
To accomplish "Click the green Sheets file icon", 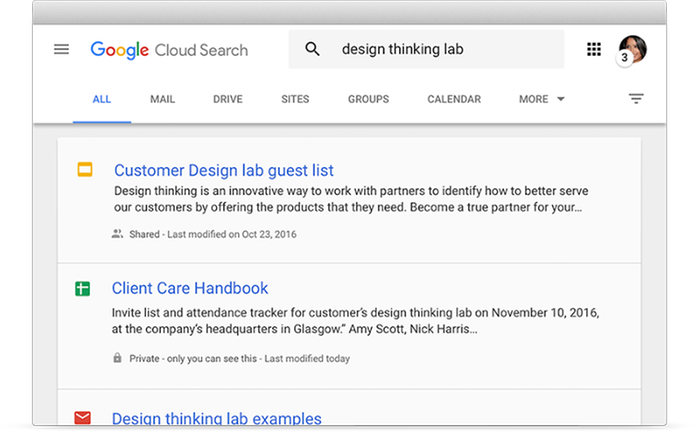I will pos(83,288).
